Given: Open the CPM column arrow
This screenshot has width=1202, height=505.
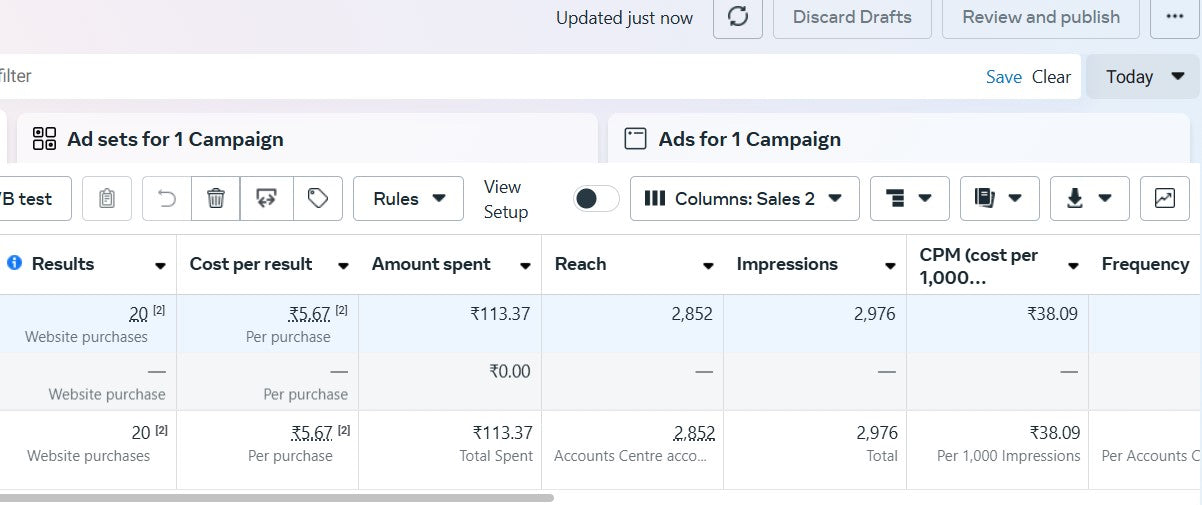Looking at the screenshot, I should pyautogui.click(x=1073, y=266).
